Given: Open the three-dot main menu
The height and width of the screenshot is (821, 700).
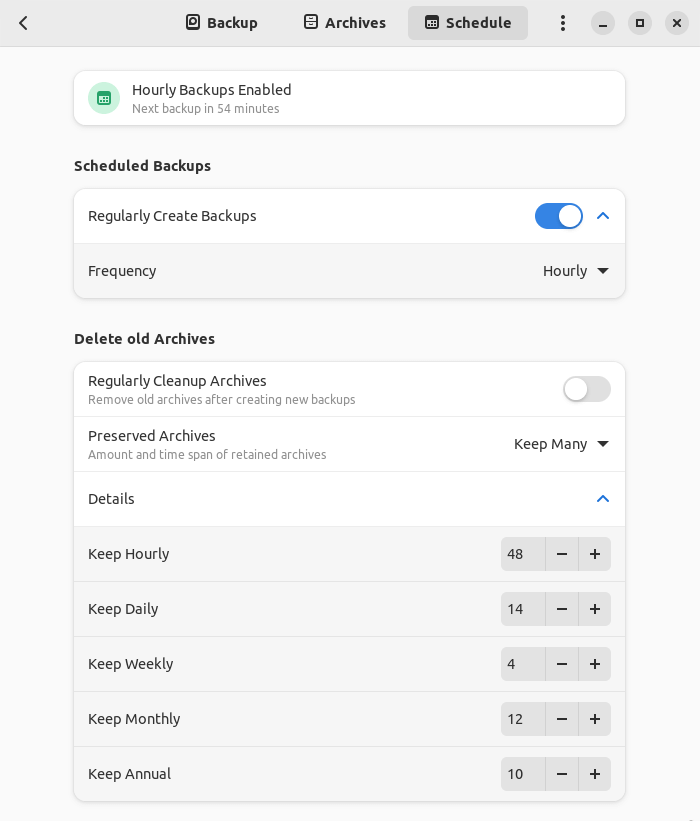Looking at the screenshot, I should pyautogui.click(x=563, y=23).
